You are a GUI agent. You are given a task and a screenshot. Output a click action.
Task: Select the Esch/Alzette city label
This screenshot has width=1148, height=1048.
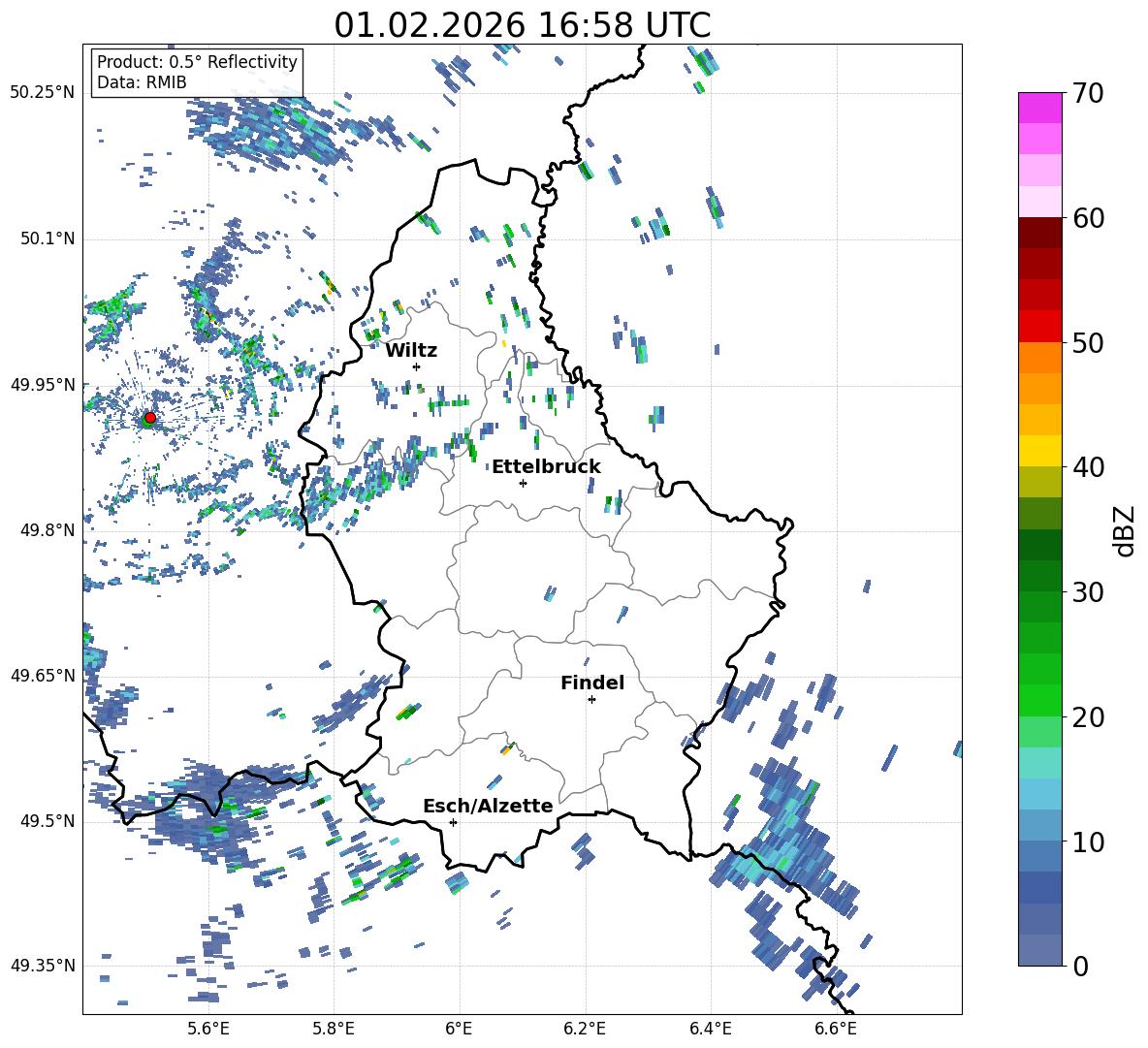click(x=488, y=806)
